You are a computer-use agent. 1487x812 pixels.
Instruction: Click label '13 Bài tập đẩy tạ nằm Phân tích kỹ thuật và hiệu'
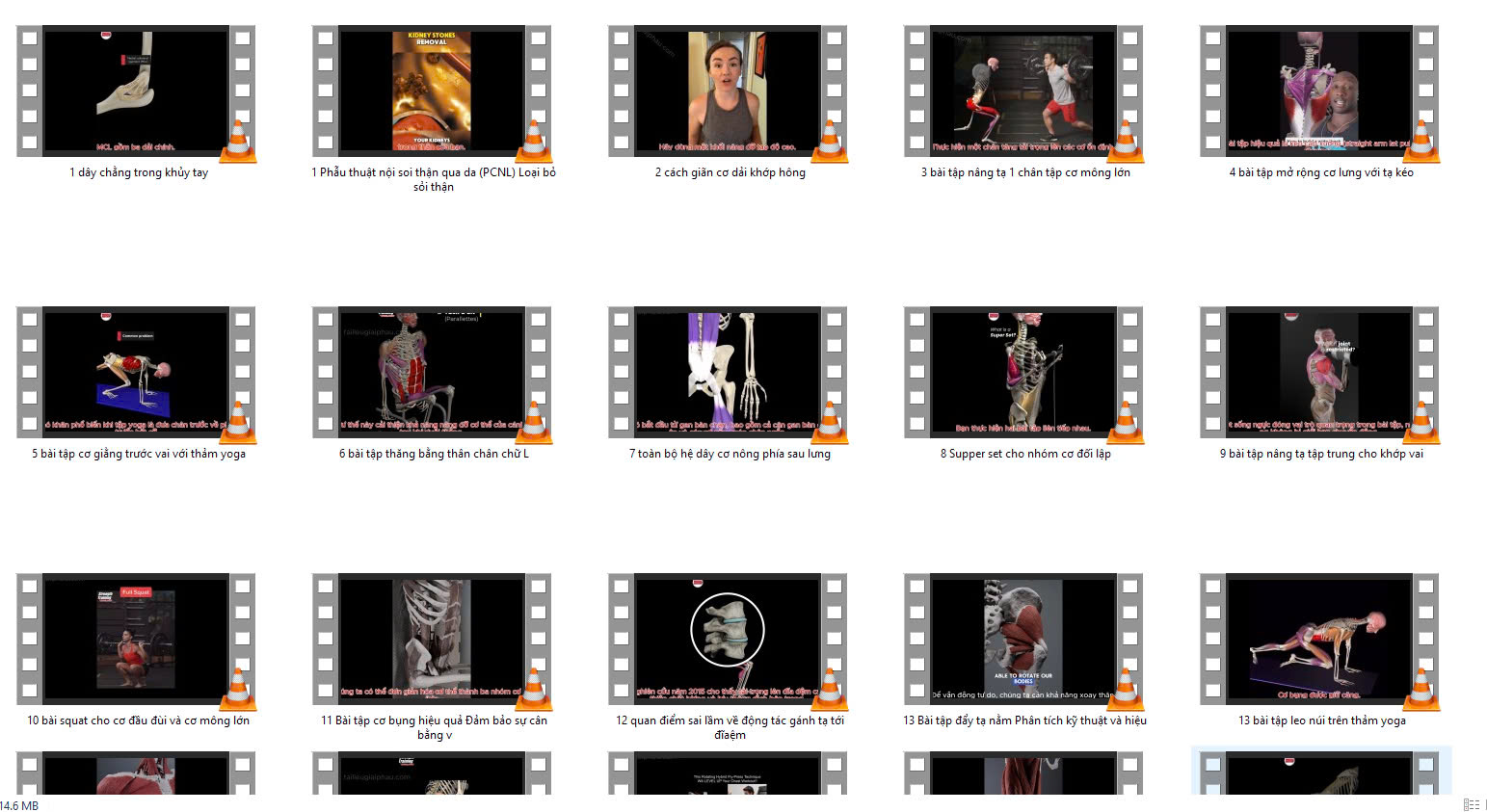(x=1024, y=720)
